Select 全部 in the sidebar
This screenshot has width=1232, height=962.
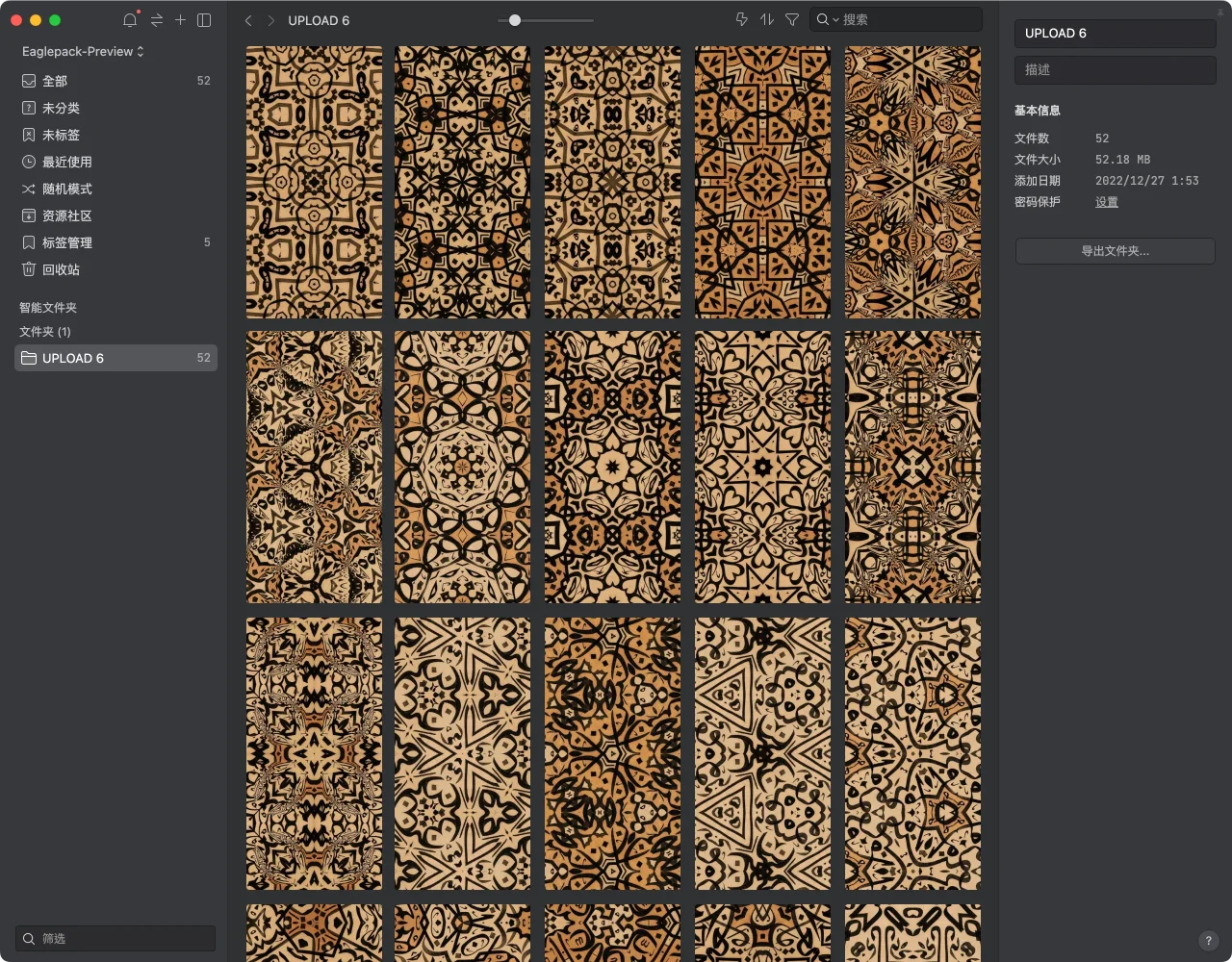click(115, 81)
